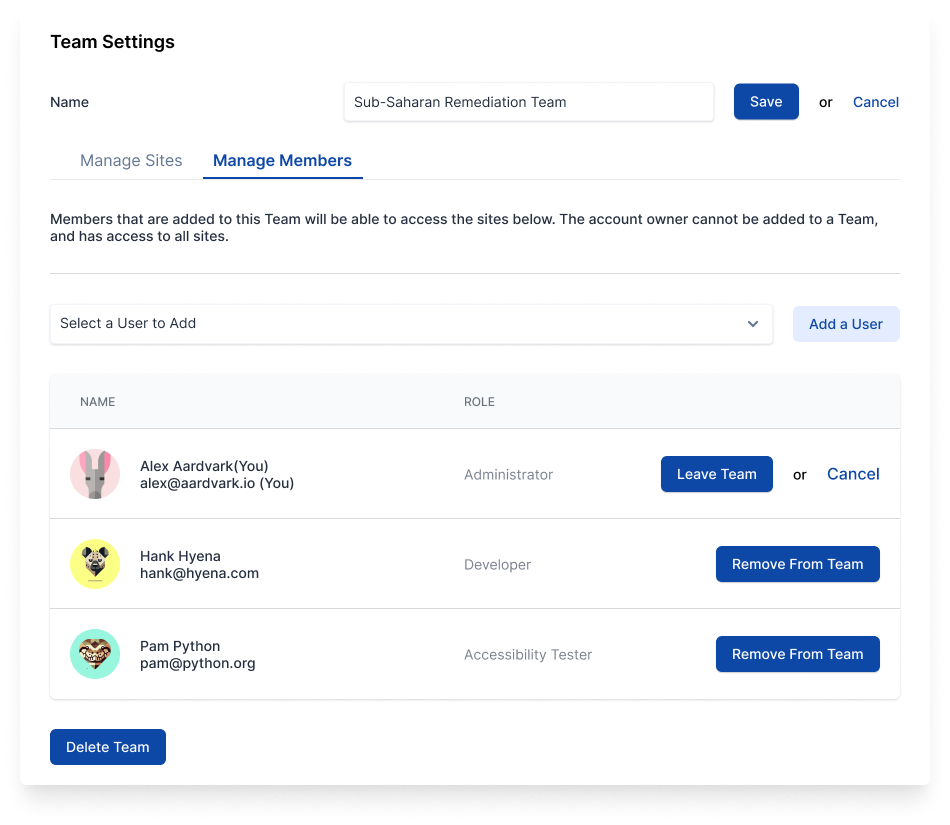Image resolution: width=950 pixels, height=825 pixels.
Task: Switch to the Manage Sites tab
Action: coord(131,161)
